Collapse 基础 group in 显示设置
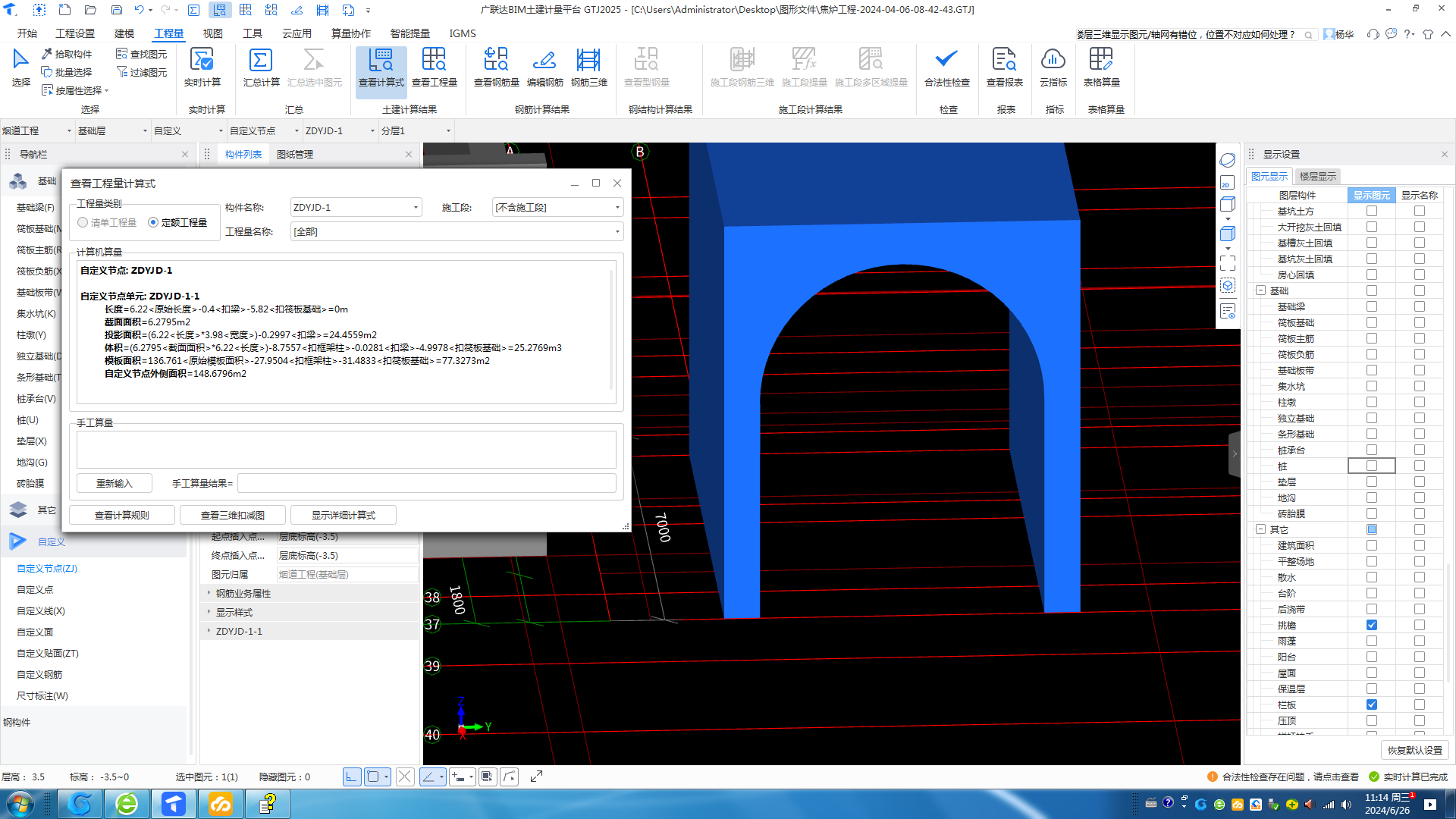Image resolution: width=1456 pixels, height=819 pixels. click(1260, 290)
